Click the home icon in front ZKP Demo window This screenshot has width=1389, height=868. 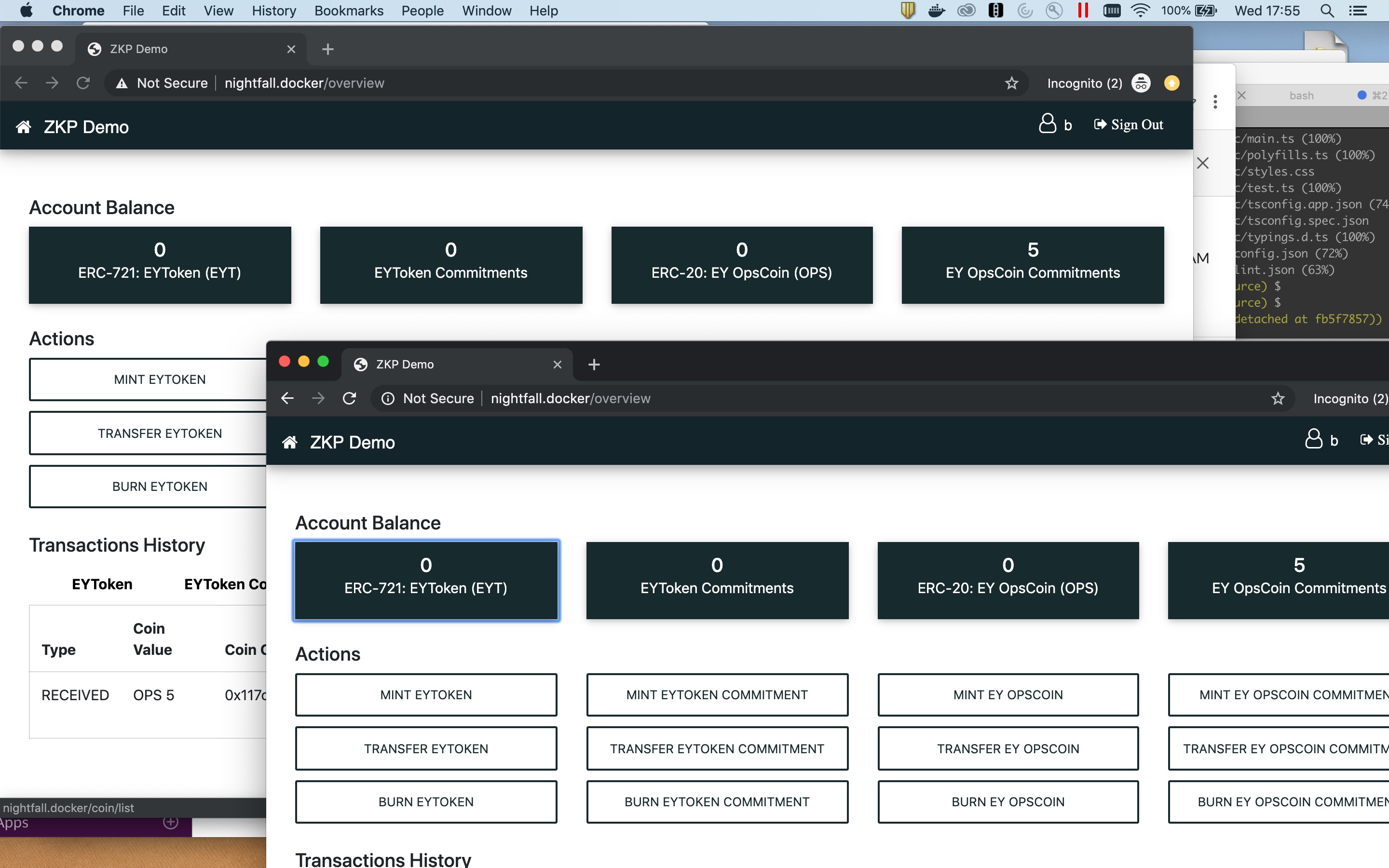coord(290,442)
